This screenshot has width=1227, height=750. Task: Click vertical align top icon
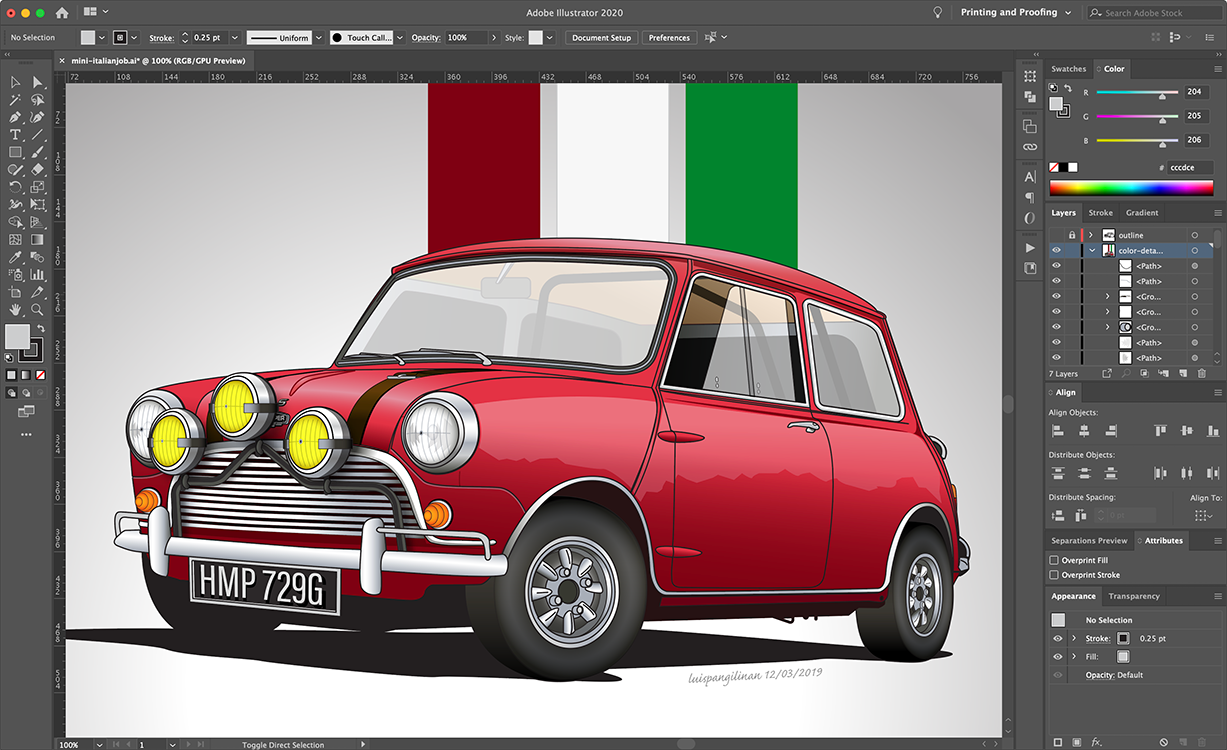[x=1160, y=431]
